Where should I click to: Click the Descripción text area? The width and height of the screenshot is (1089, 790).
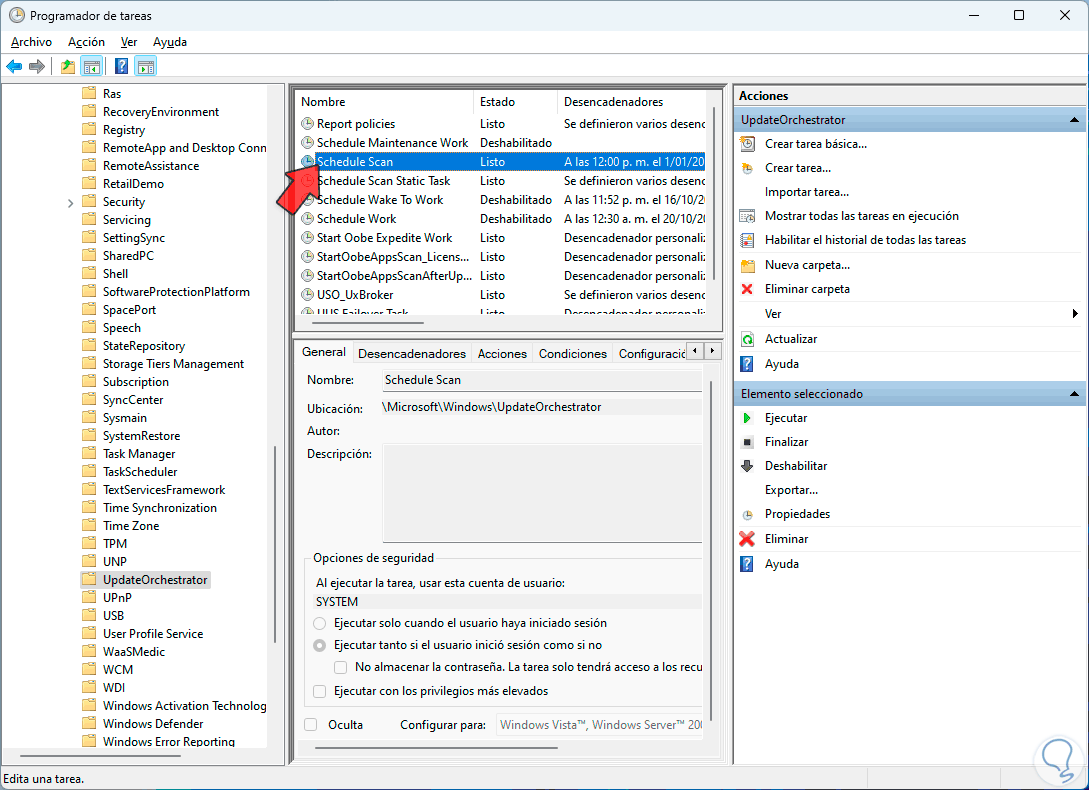tap(542, 493)
